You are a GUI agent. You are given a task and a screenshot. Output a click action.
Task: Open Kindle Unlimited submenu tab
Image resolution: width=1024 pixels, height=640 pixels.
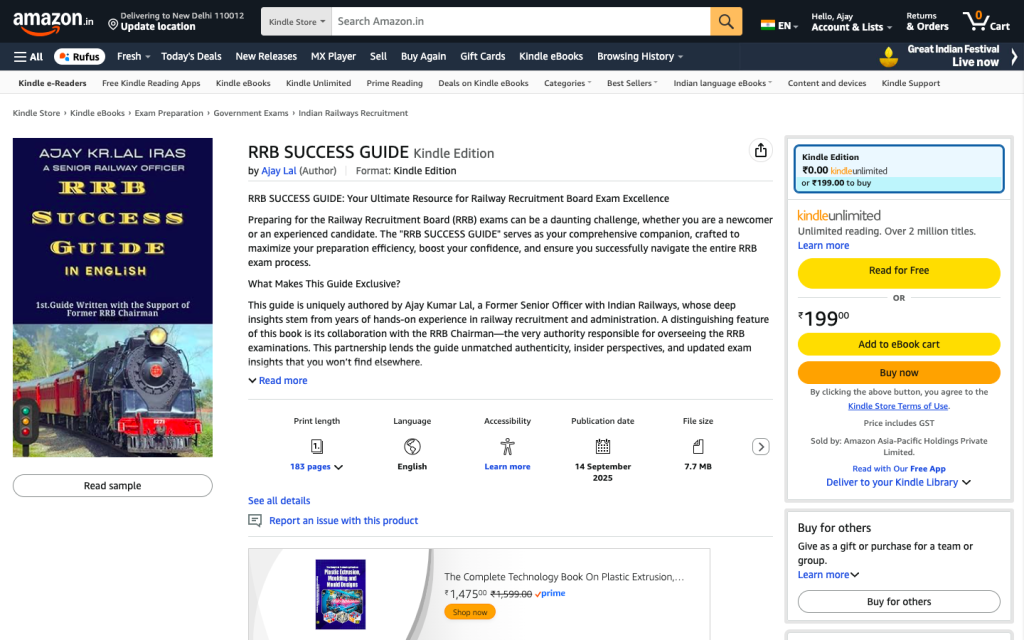click(x=318, y=83)
